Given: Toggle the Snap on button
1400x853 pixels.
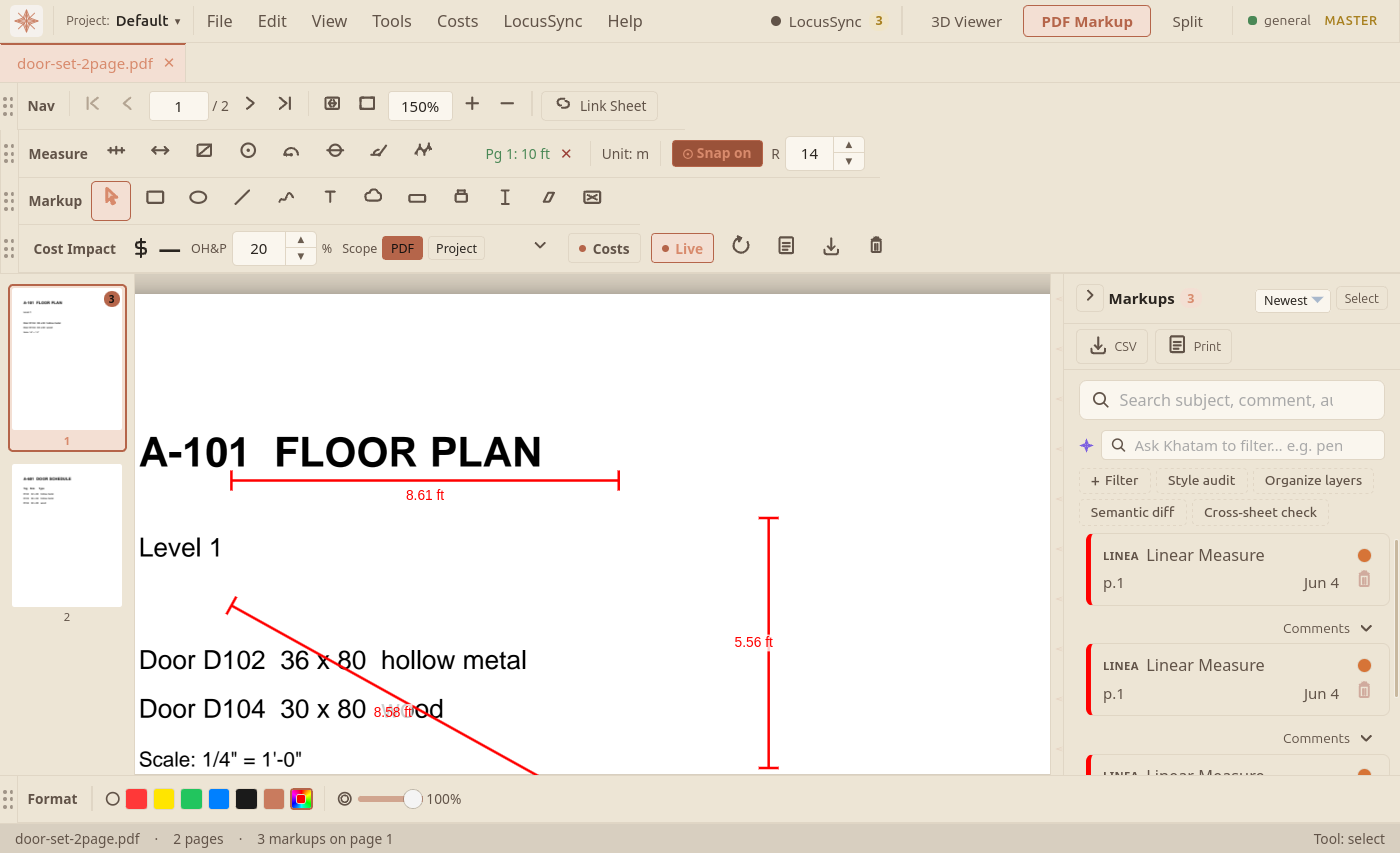Looking at the screenshot, I should pos(717,153).
